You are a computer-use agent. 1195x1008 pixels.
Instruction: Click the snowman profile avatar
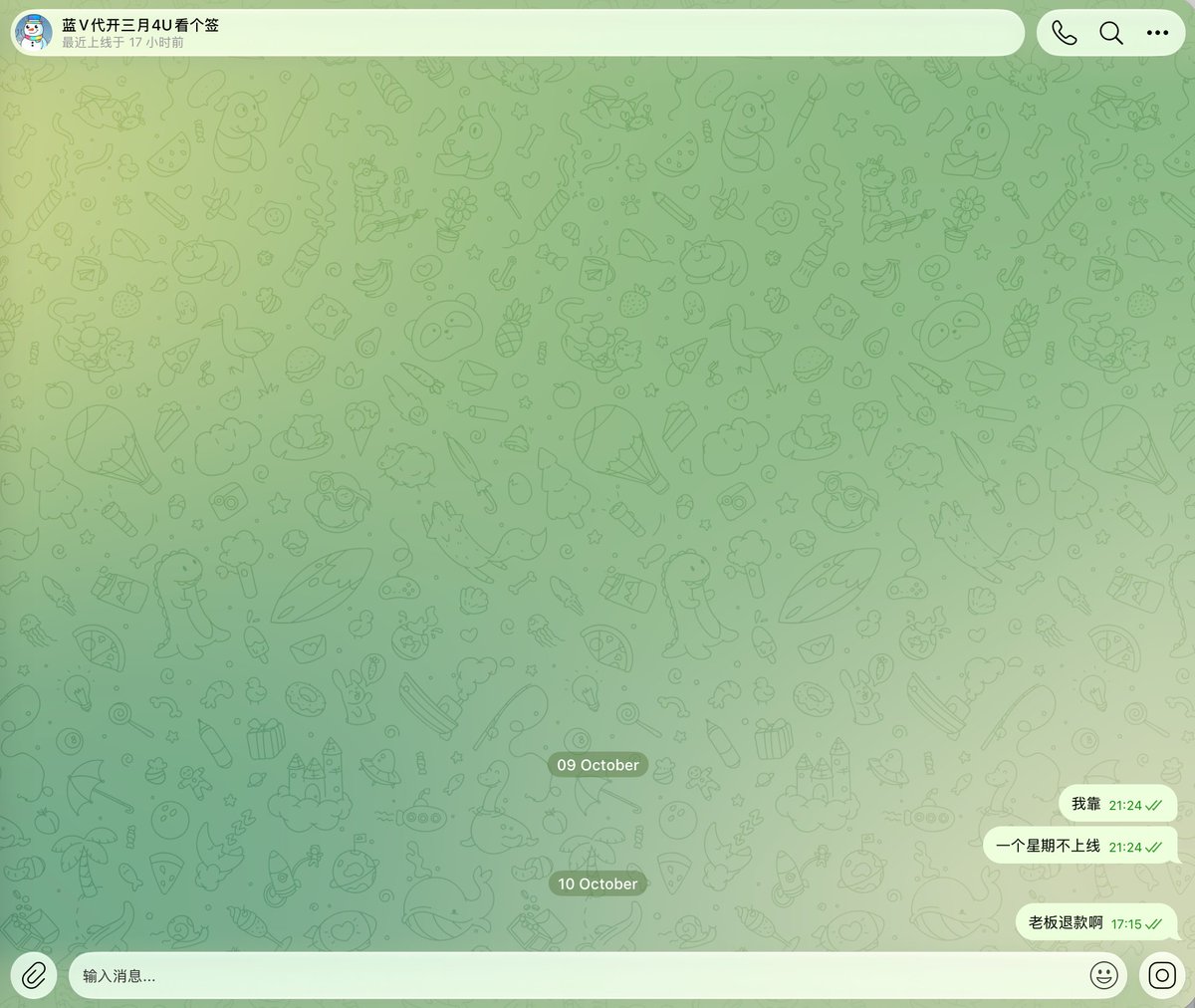pyautogui.click(x=34, y=33)
